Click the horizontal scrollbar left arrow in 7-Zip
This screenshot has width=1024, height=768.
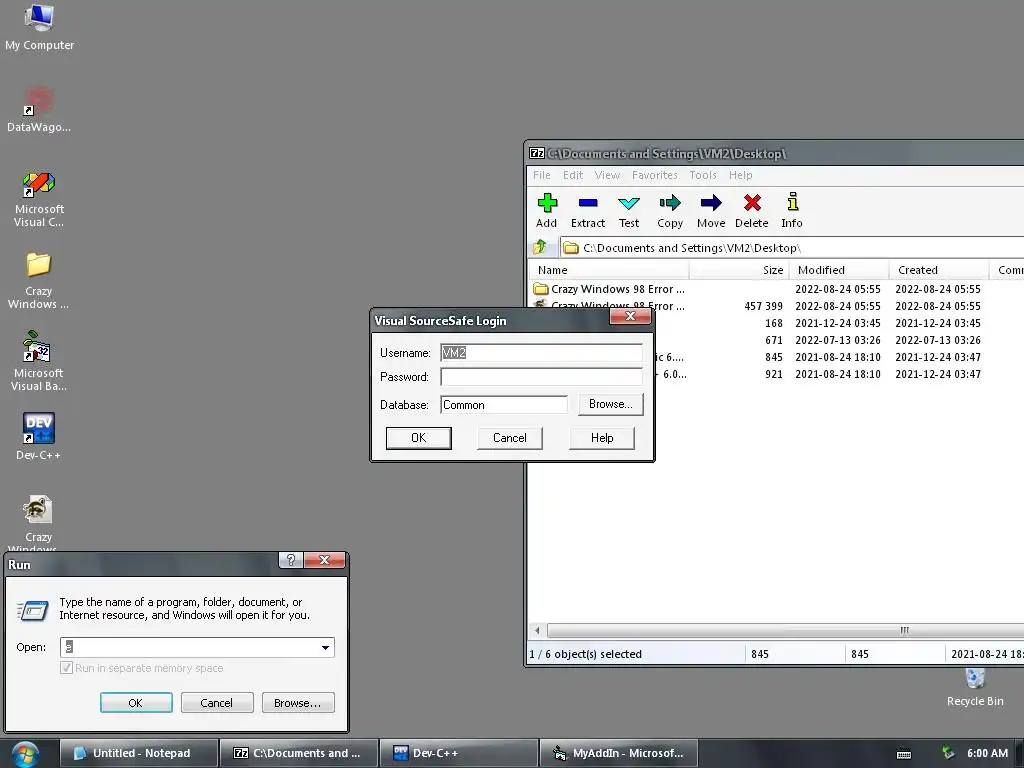(x=537, y=630)
